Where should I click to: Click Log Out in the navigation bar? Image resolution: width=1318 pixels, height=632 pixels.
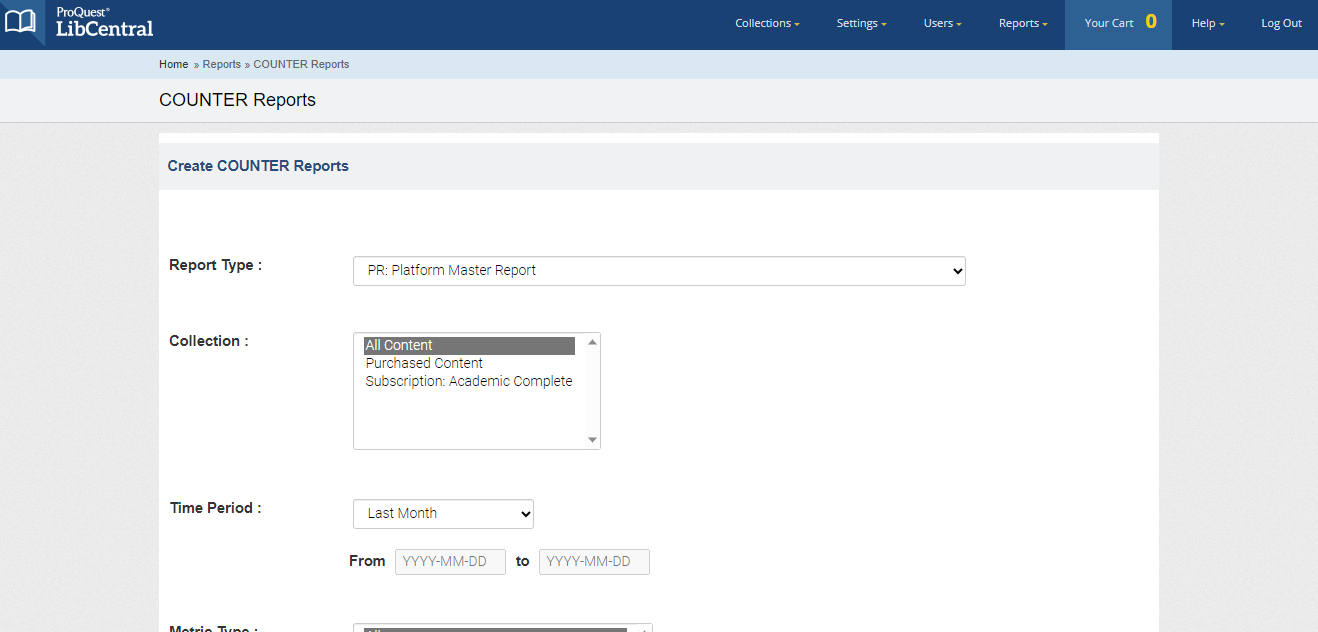(1281, 22)
